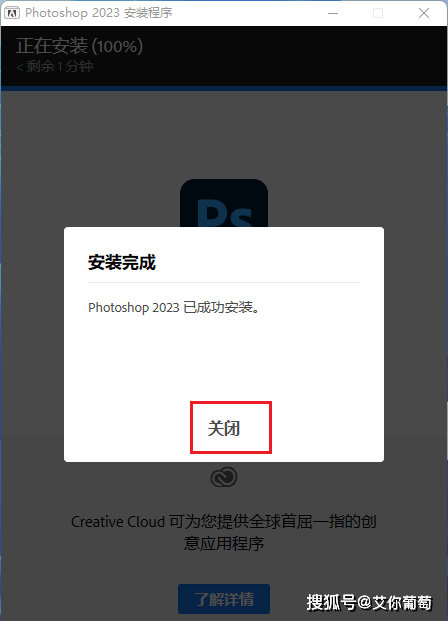Click the 搜狐号@艾你葡萄 watermark text
Viewport: 448px width, 621px height.
[369, 603]
